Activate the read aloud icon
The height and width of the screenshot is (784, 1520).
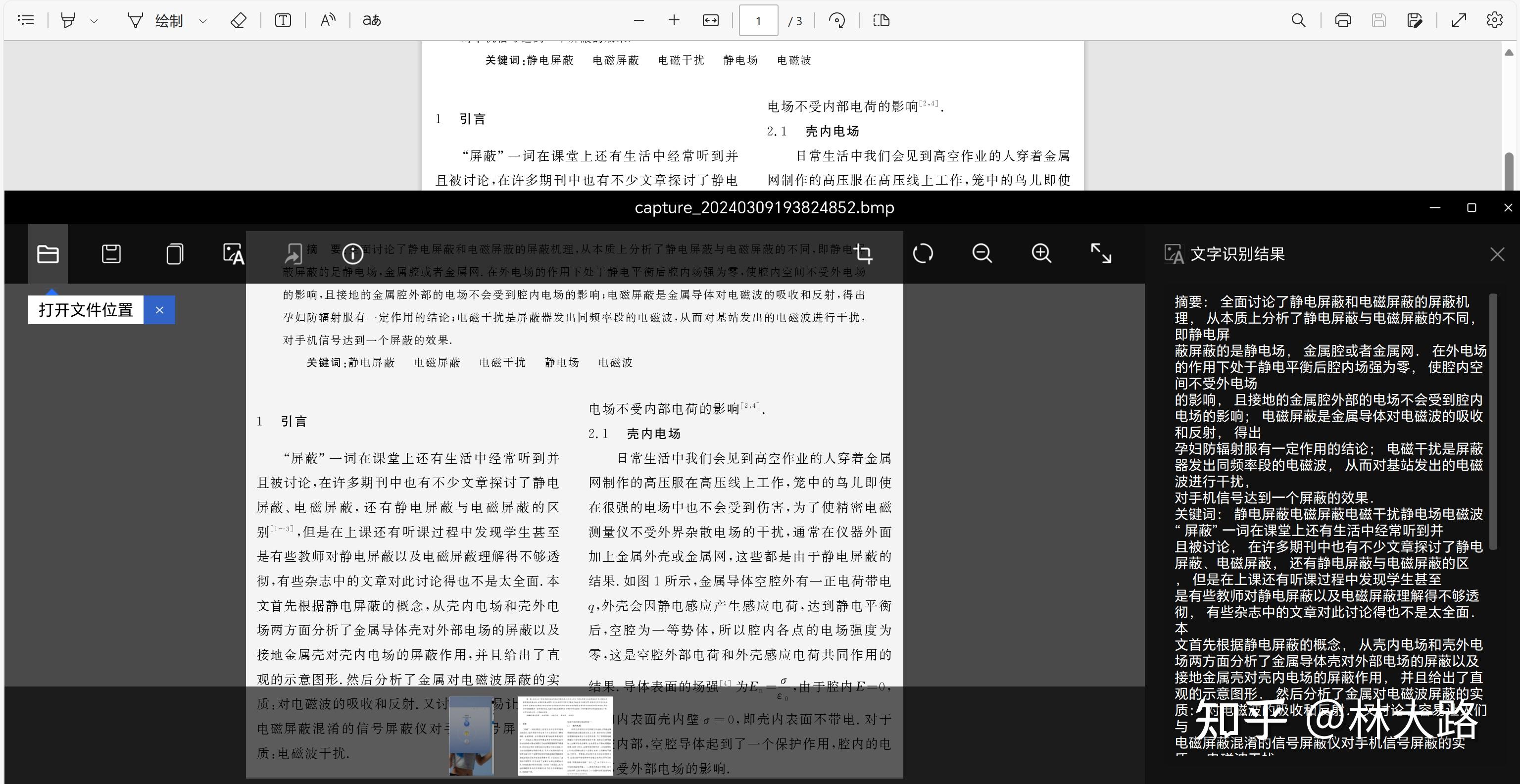click(x=328, y=21)
